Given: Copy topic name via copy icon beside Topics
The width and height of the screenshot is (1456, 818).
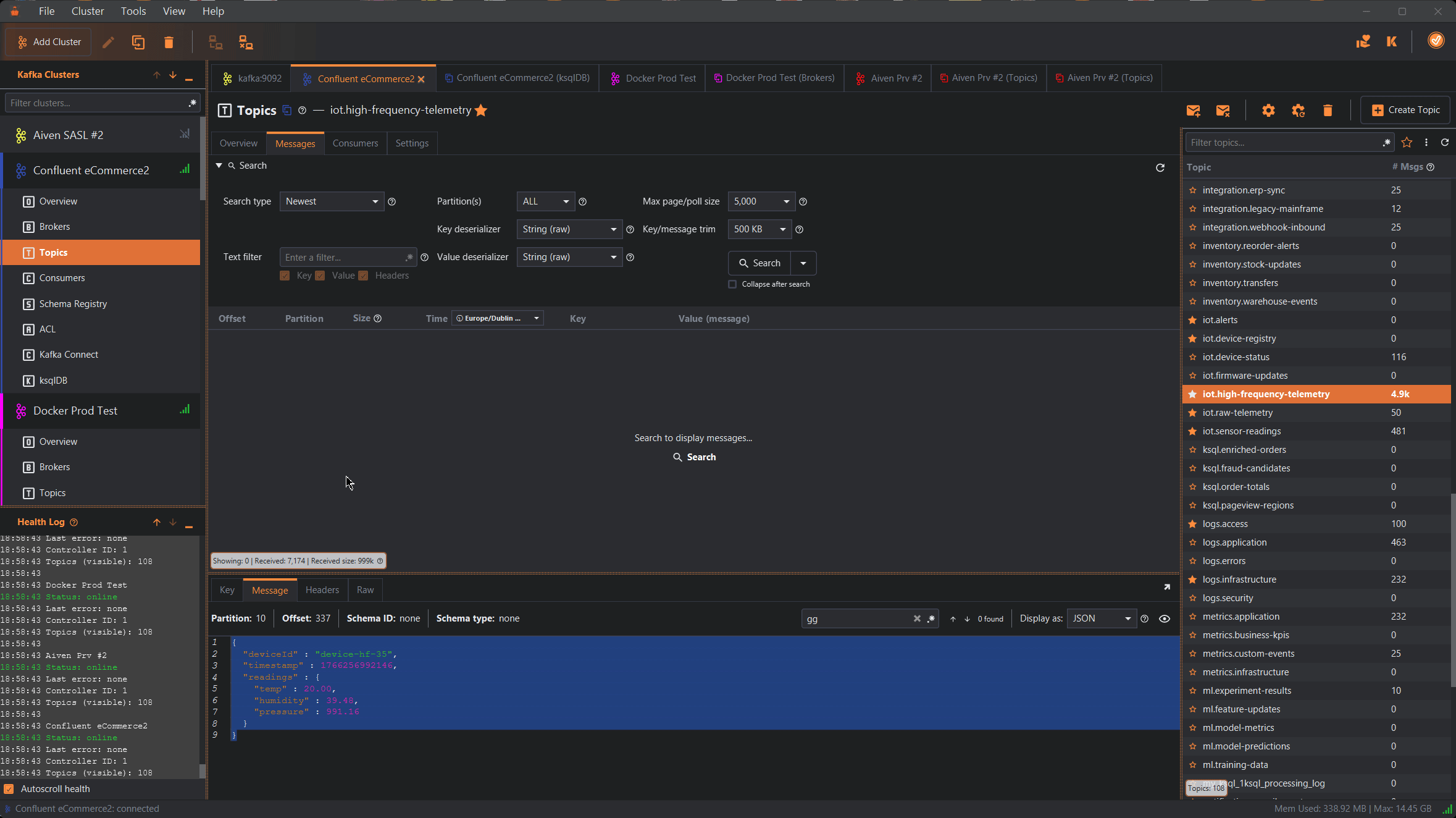Looking at the screenshot, I should tap(287, 110).
